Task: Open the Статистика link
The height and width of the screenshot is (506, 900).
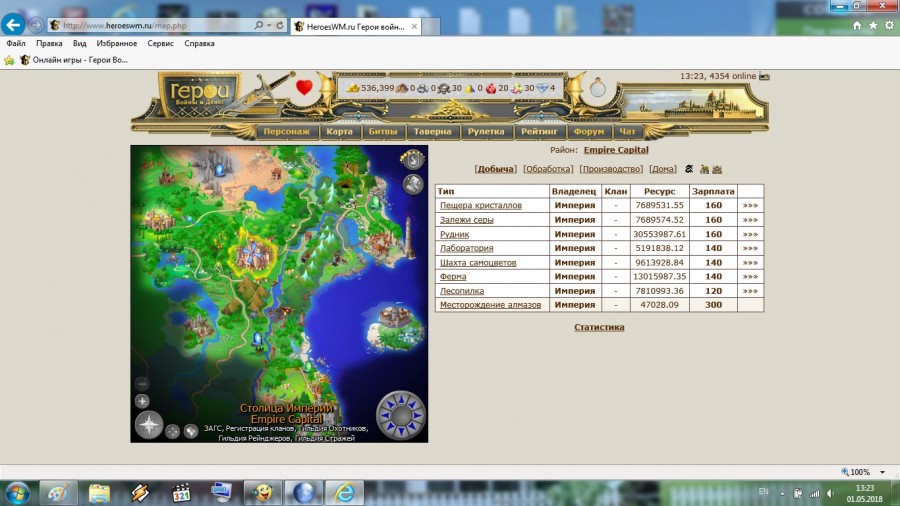Action: tap(599, 327)
